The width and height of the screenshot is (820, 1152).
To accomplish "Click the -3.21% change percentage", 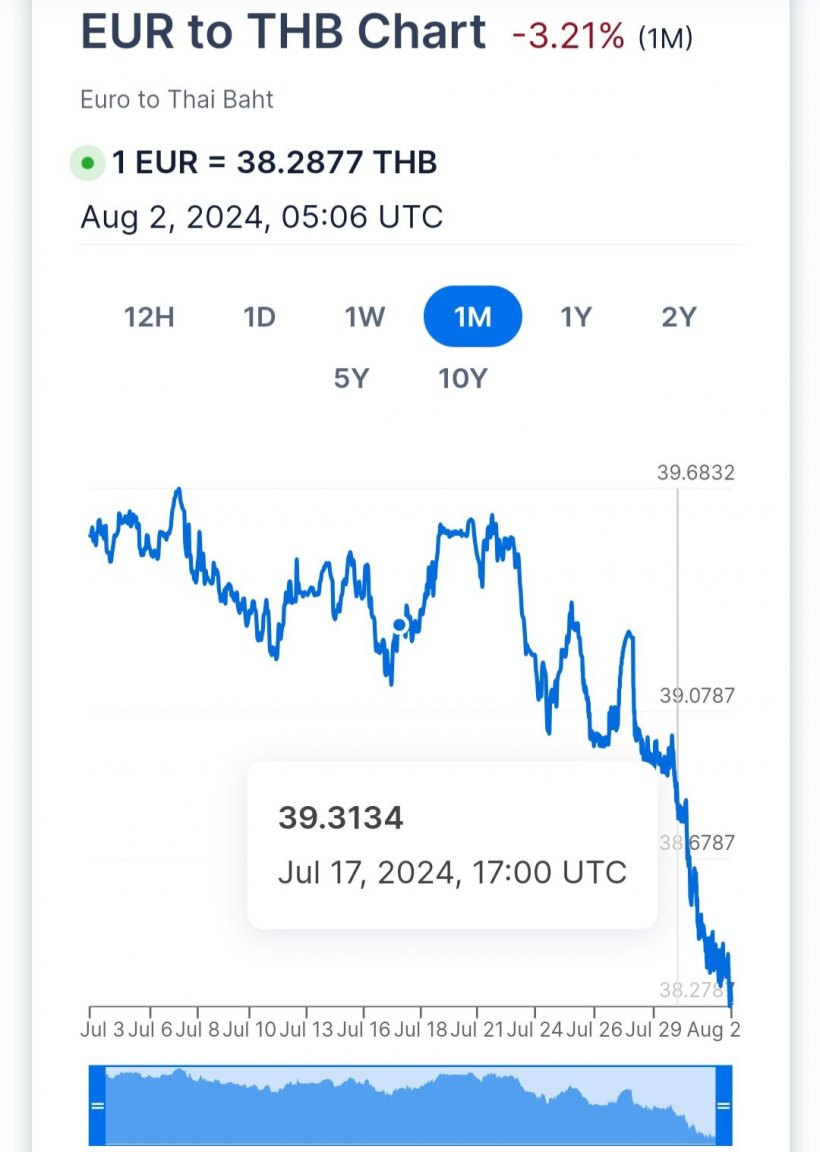I will coord(568,35).
